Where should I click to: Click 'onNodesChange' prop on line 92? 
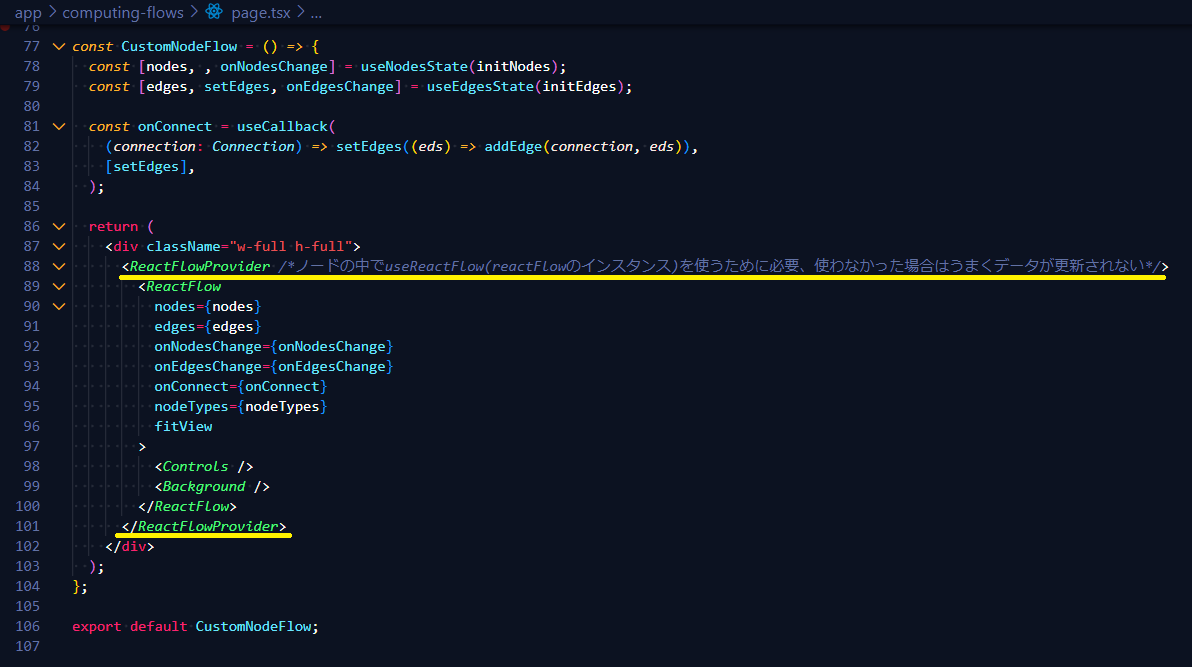208,346
